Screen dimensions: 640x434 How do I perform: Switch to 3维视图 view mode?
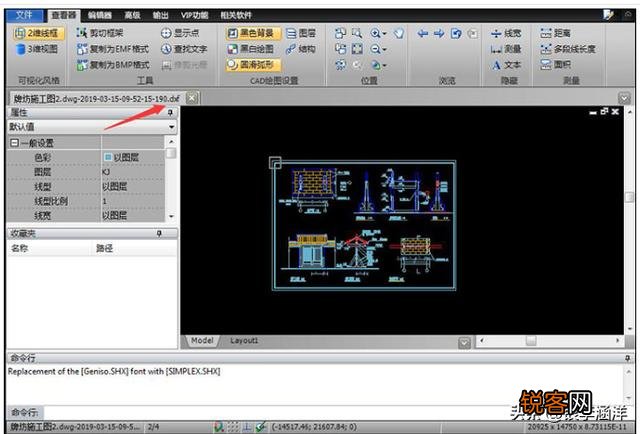[37, 49]
